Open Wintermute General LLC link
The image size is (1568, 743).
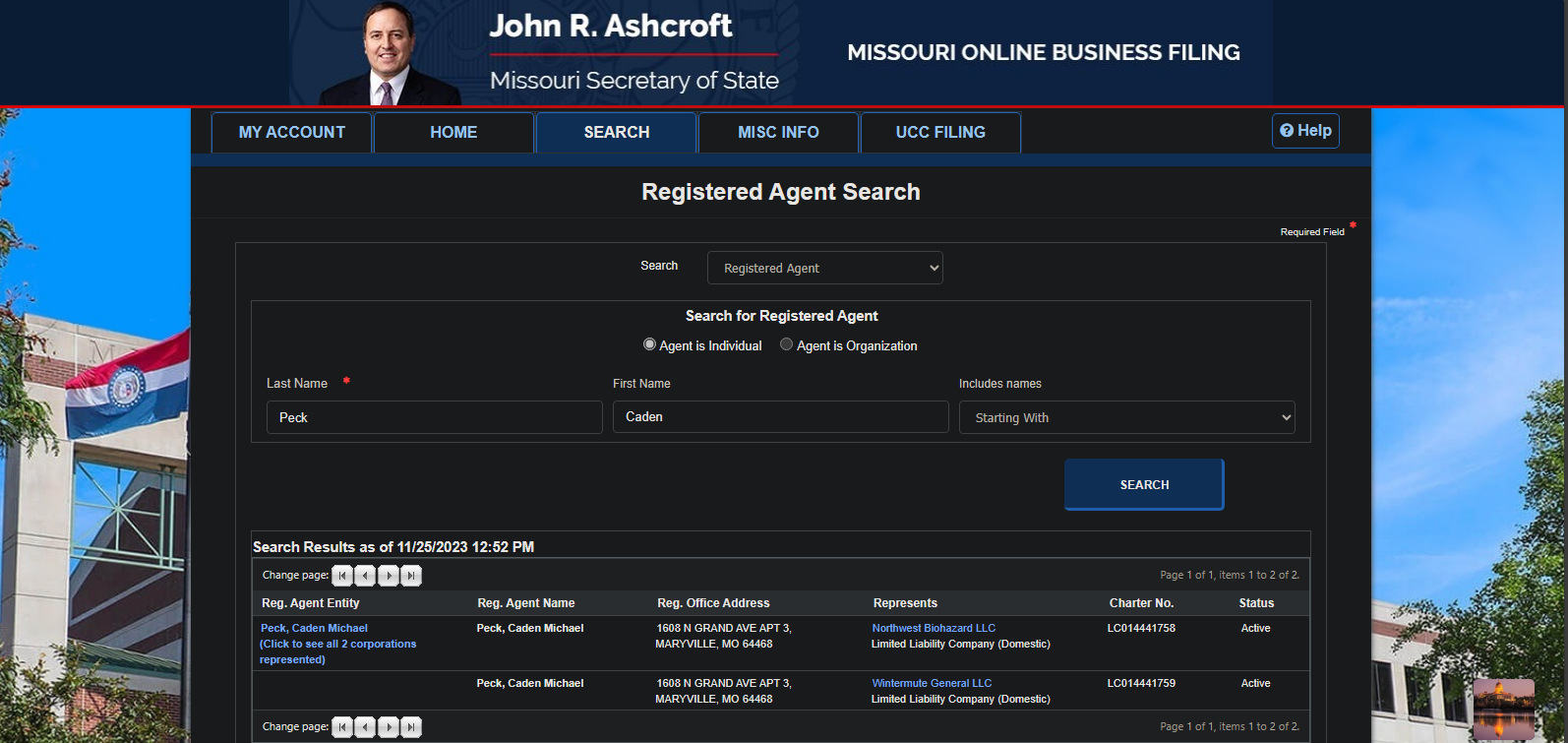[932, 683]
